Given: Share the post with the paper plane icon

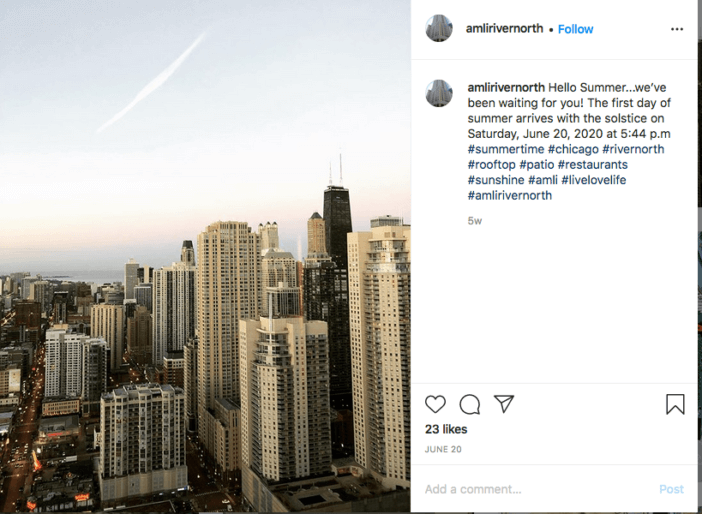Looking at the screenshot, I should 504,403.
